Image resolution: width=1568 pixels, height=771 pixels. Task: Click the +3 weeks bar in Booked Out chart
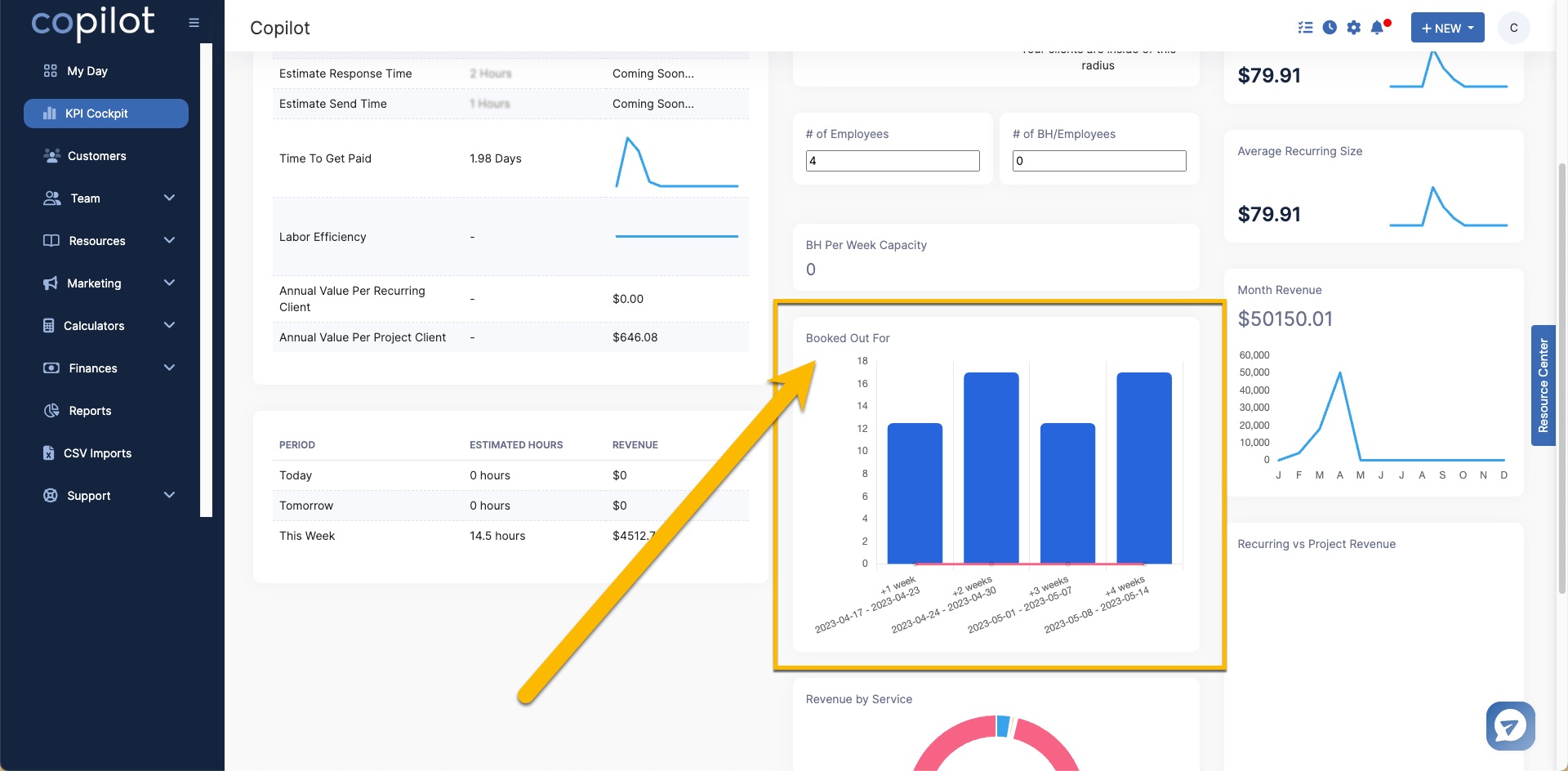click(x=1067, y=493)
